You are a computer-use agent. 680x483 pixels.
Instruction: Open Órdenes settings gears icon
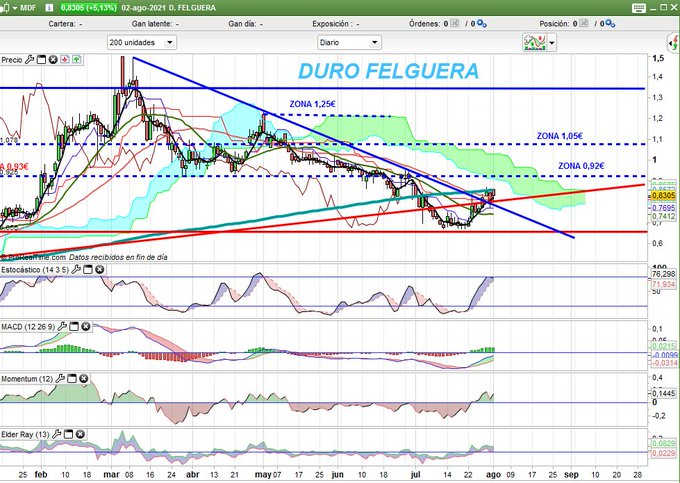click(481, 24)
